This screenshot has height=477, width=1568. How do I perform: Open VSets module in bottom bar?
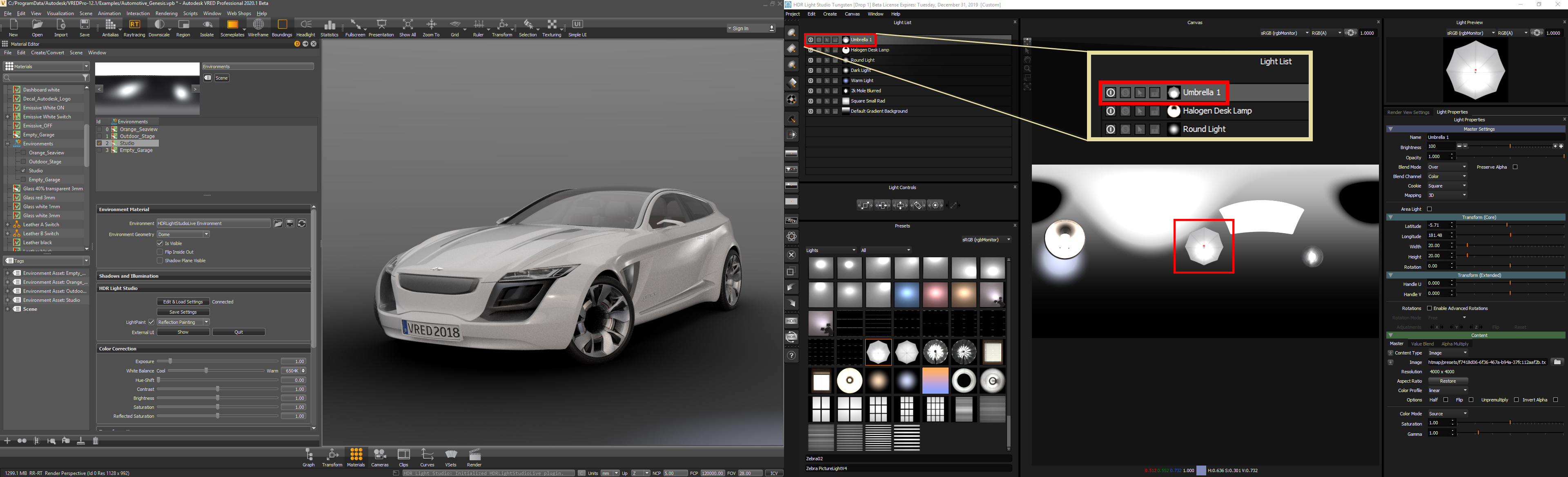click(450, 457)
